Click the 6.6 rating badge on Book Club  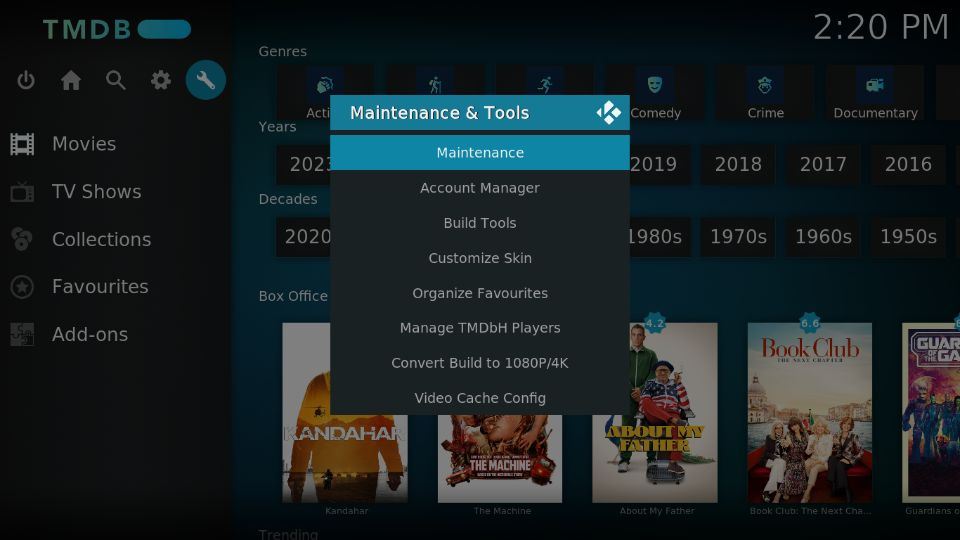810,323
